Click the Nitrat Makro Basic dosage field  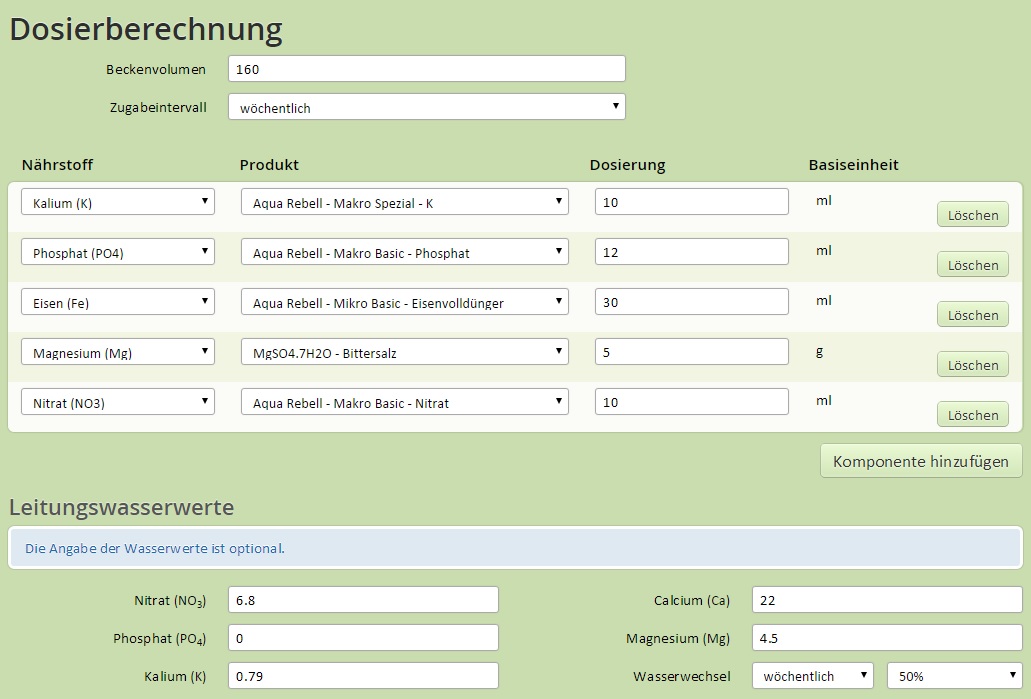pos(692,402)
